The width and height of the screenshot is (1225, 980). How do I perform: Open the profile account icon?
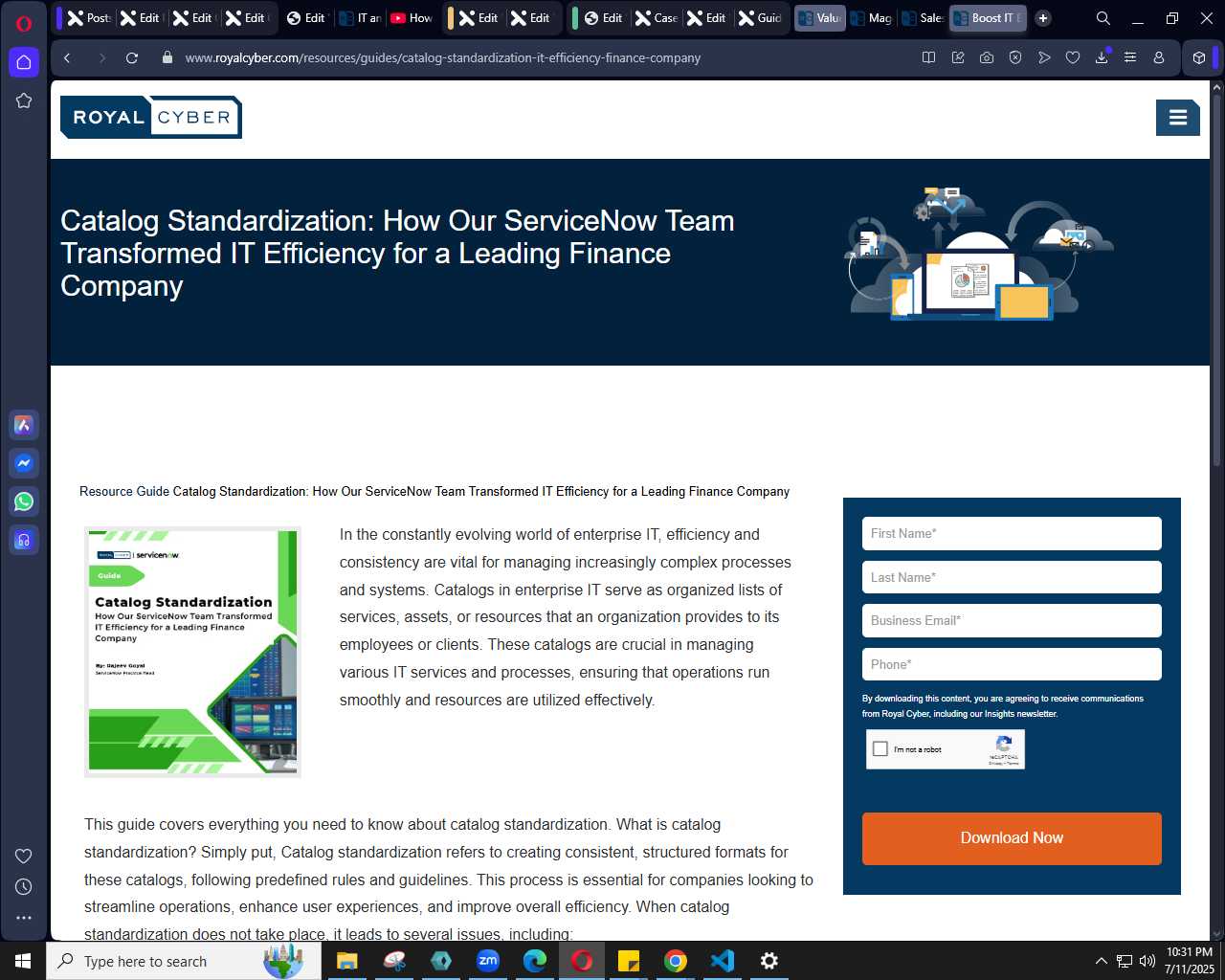[x=1159, y=57]
